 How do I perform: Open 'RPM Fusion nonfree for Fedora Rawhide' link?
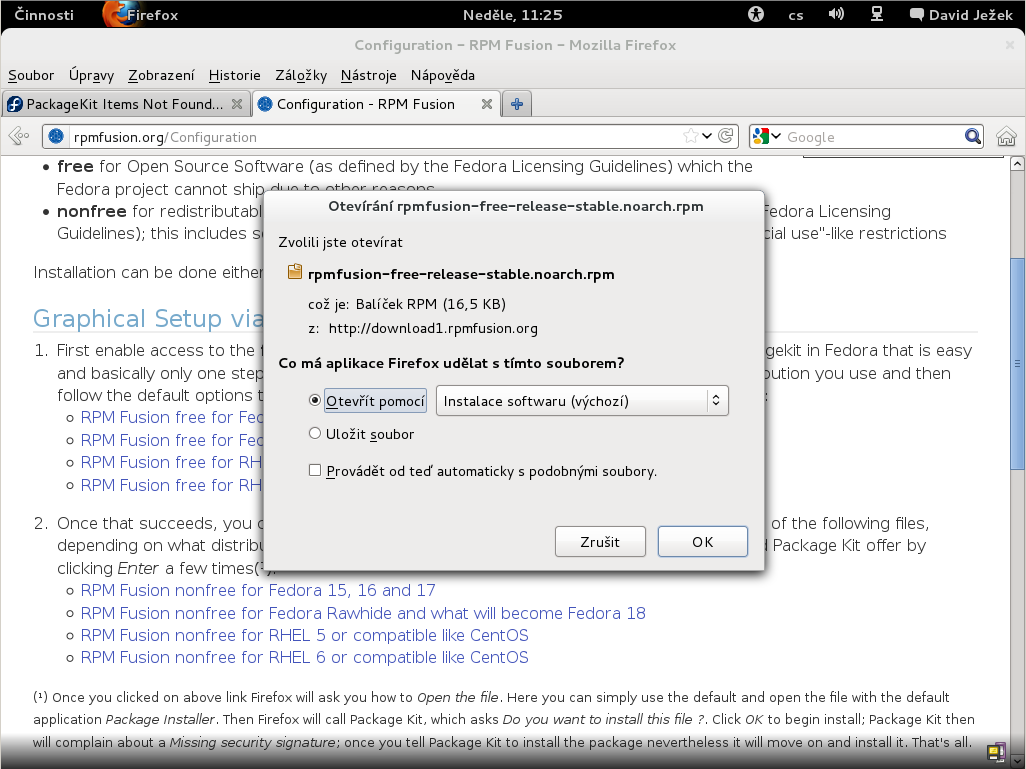pyautogui.click(x=363, y=613)
